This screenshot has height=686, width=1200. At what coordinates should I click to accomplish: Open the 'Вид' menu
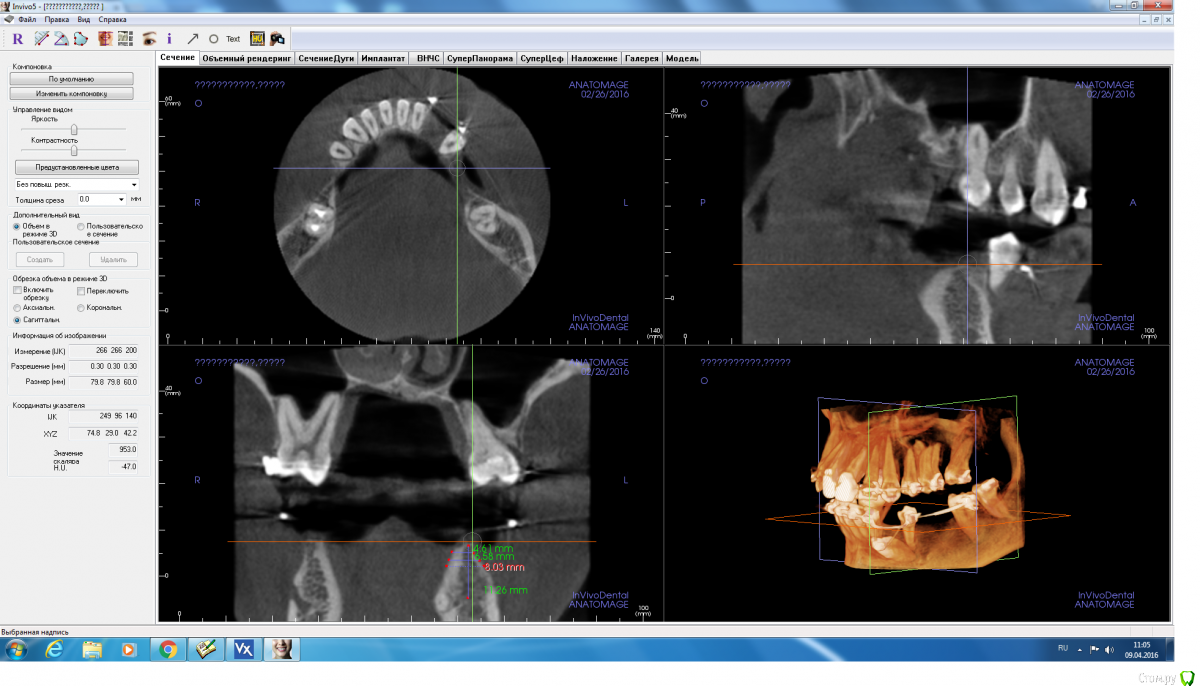(84, 19)
